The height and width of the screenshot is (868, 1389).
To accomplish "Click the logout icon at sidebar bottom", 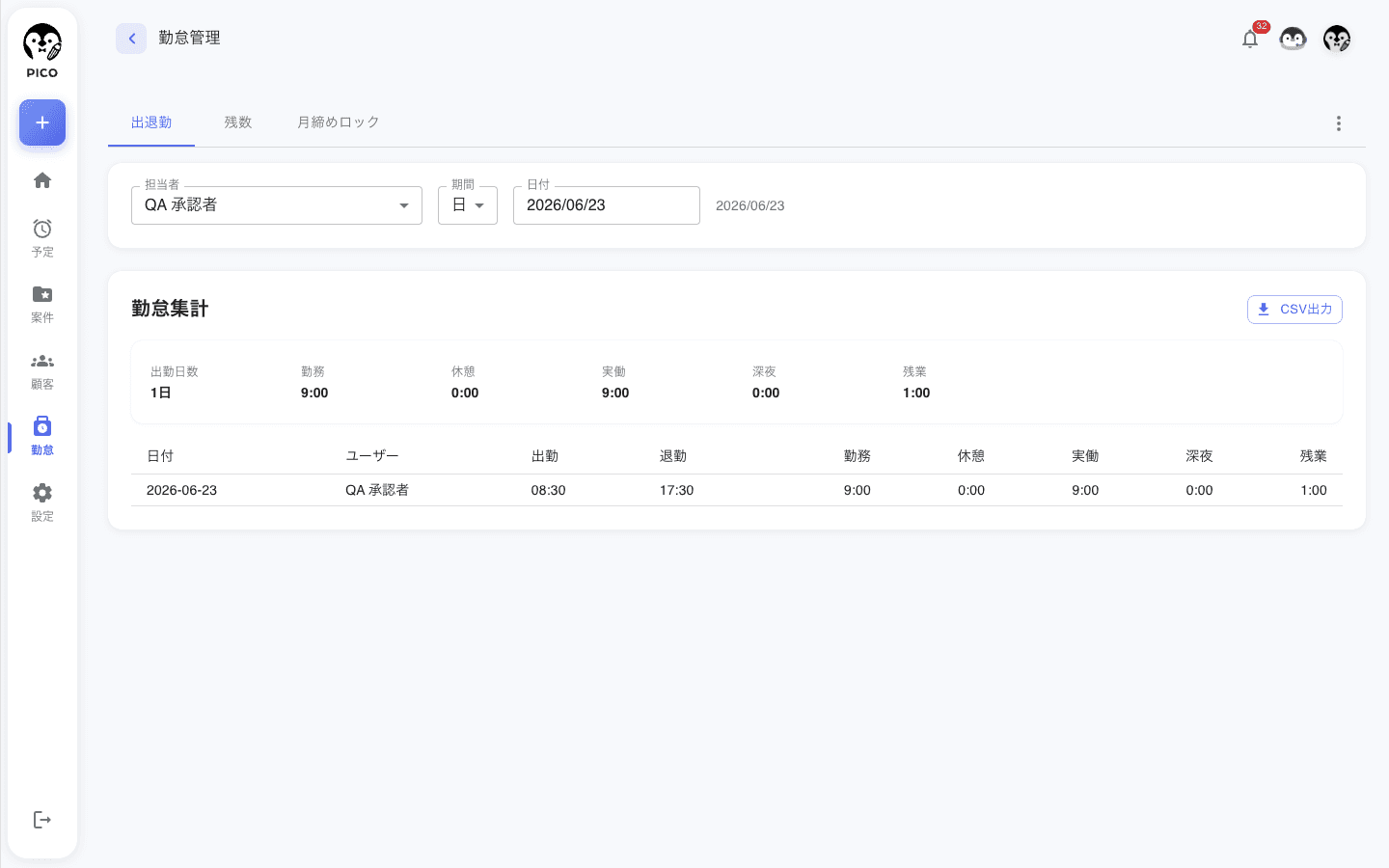I will coord(42,820).
